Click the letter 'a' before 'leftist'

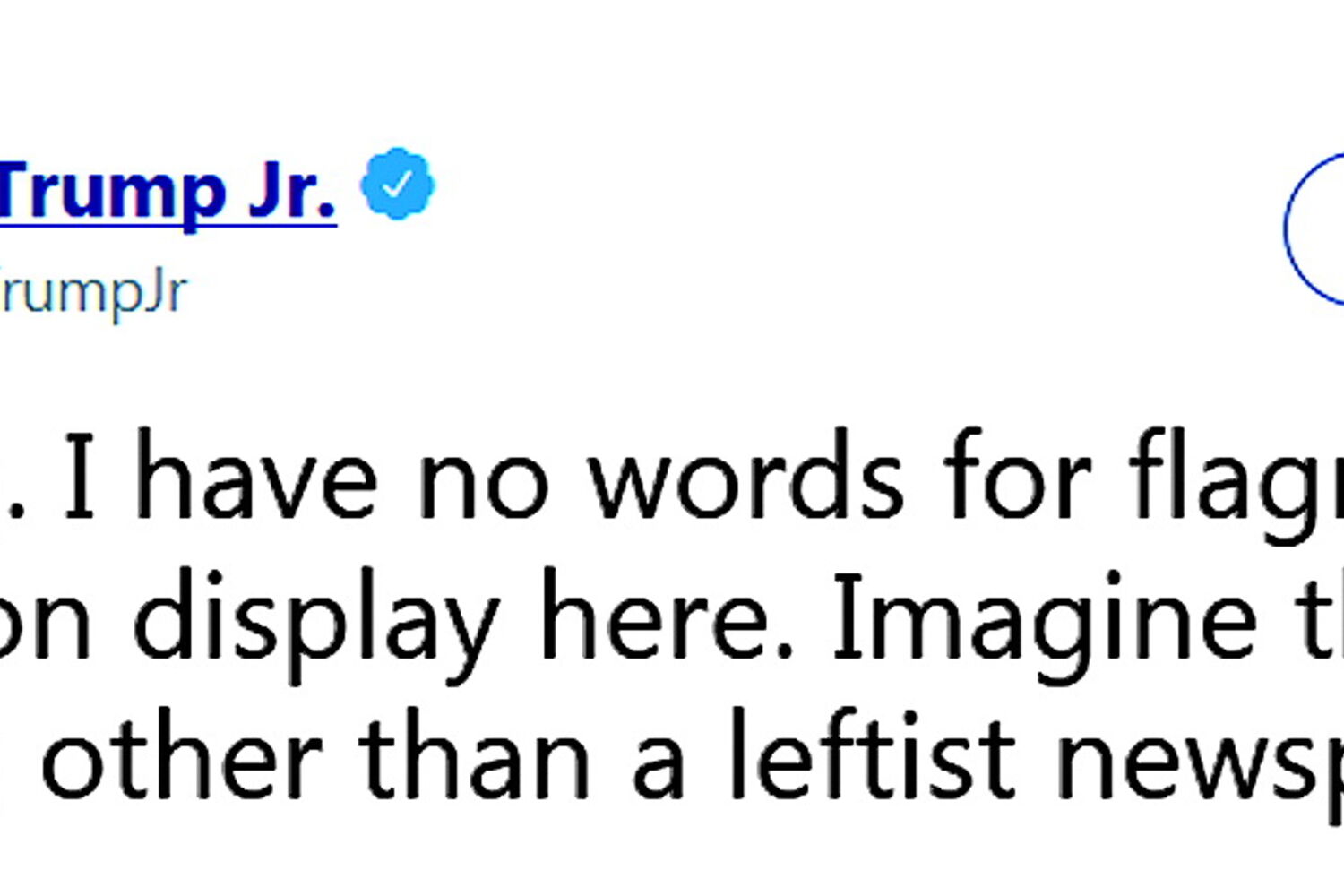659,769
